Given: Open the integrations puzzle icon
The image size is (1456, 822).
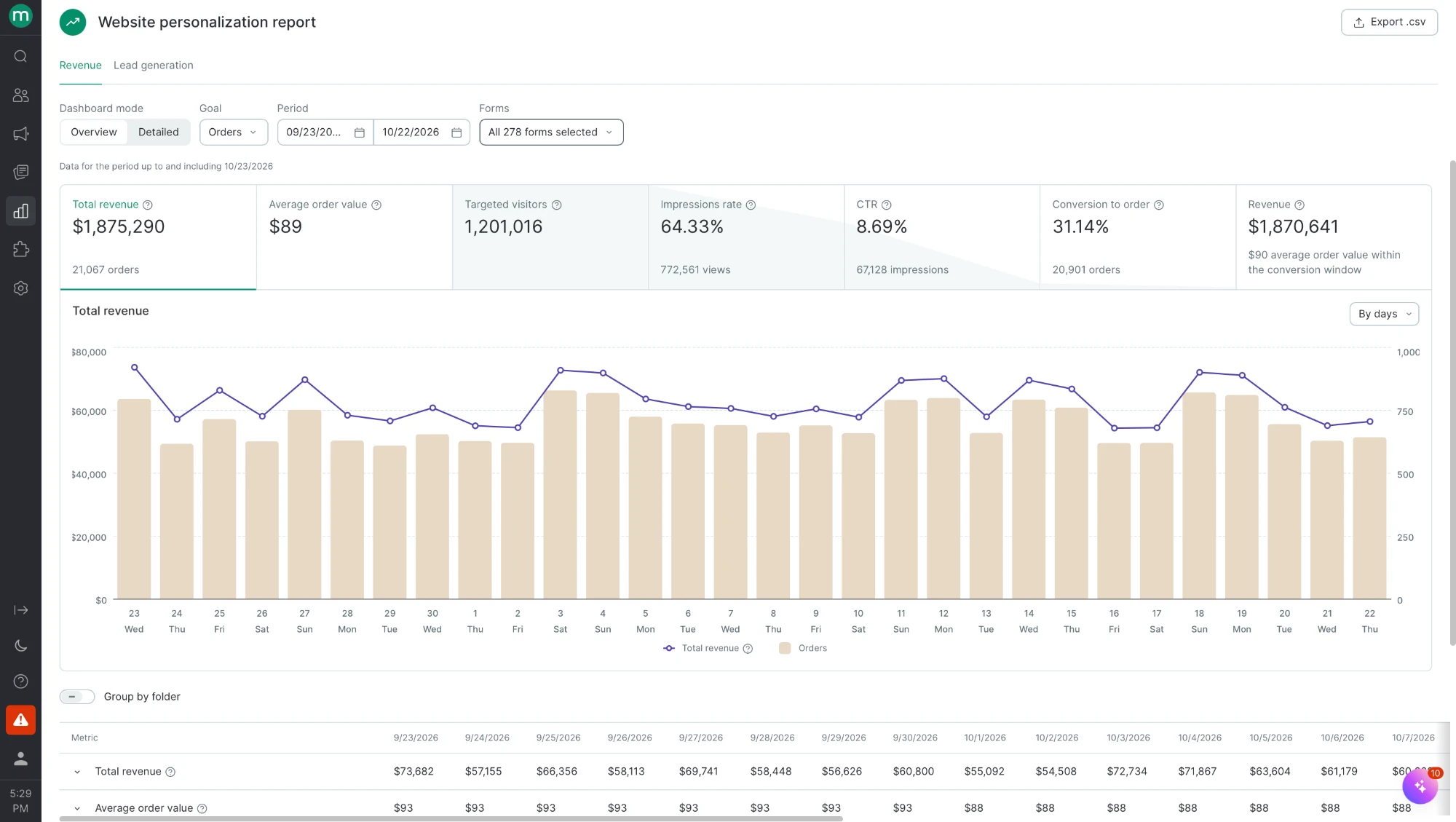Looking at the screenshot, I should tap(20, 249).
